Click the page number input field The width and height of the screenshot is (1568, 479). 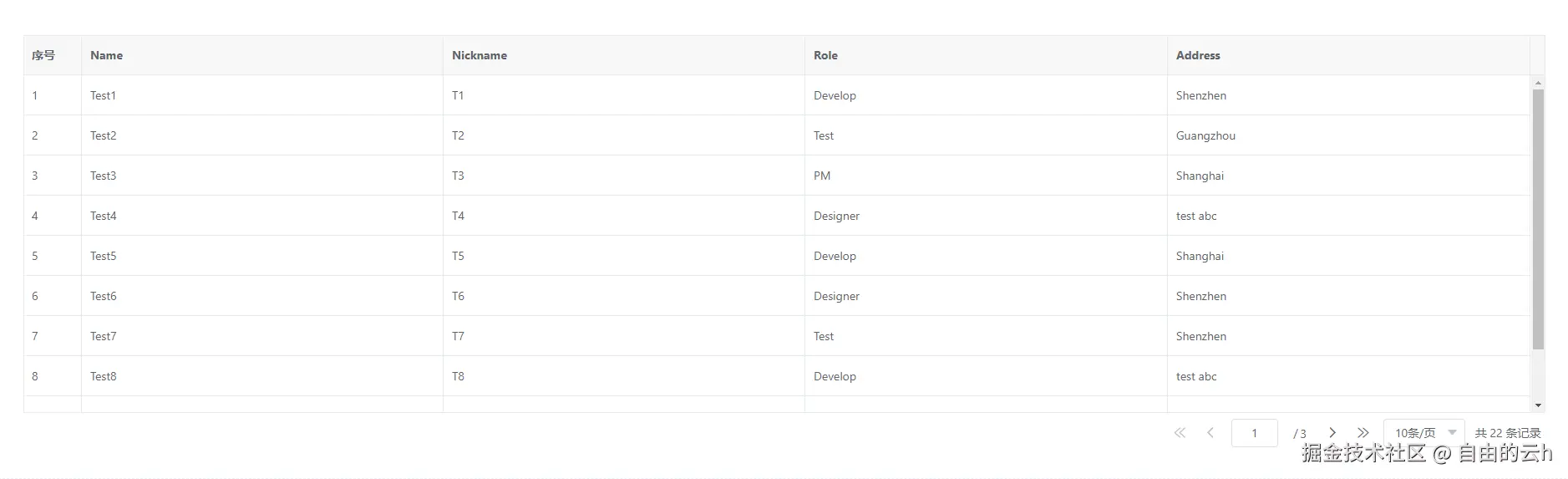(1254, 433)
